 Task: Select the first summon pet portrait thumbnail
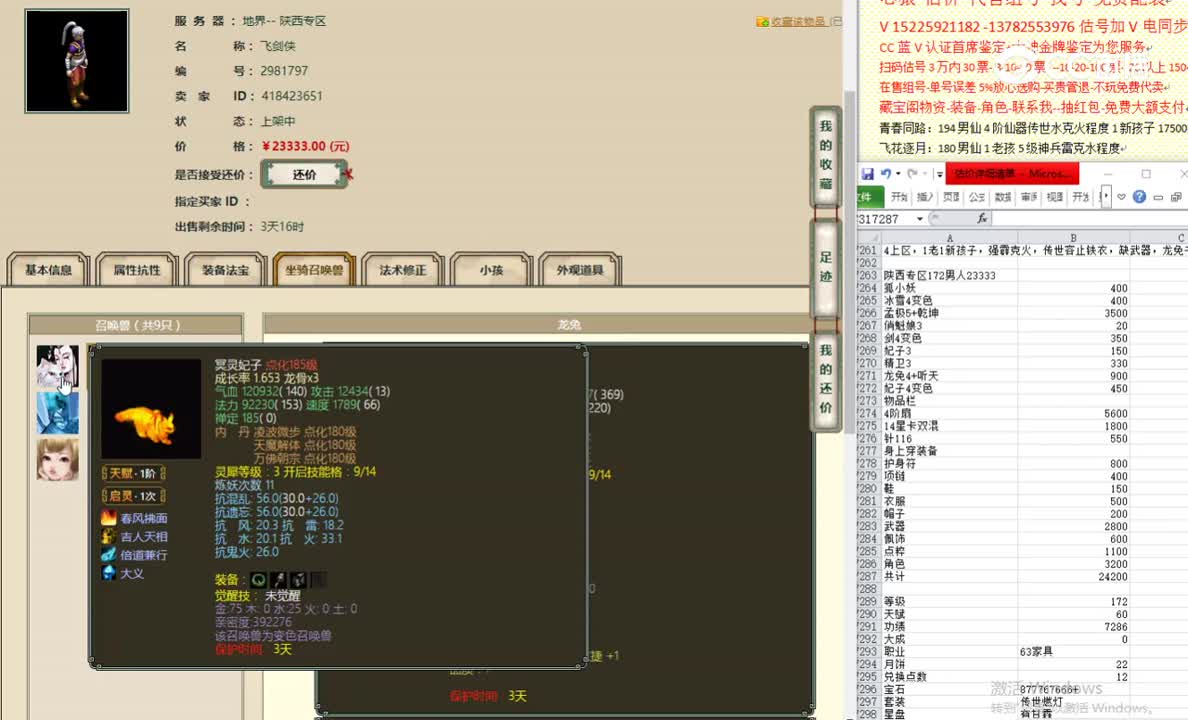click(57, 358)
